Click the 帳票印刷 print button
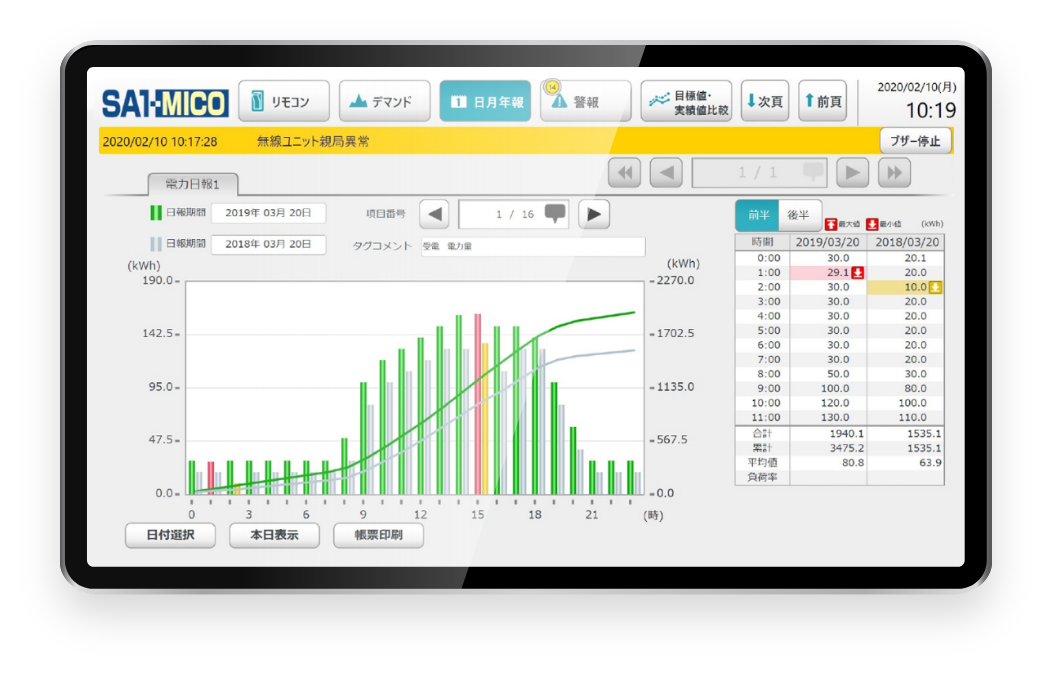This screenshot has height=675, width=1052. 378,535
